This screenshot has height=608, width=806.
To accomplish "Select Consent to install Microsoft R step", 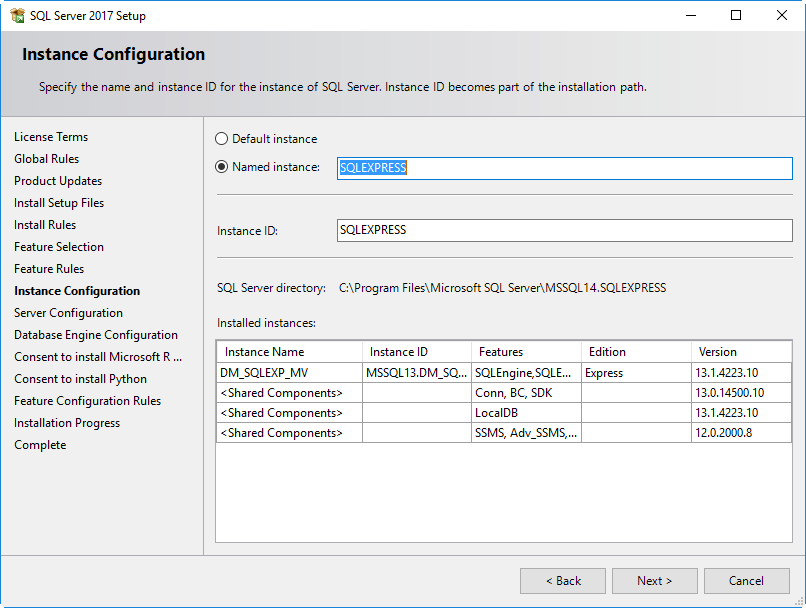I will pos(98,357).
